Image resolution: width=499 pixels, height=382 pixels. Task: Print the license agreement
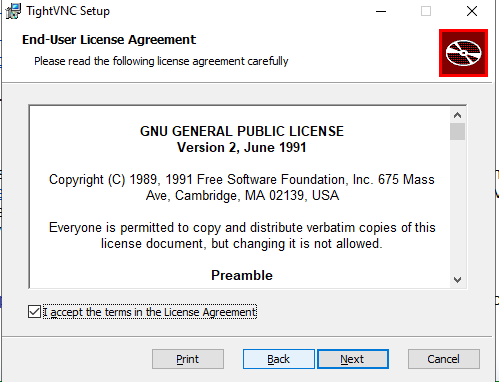pyautogui.click(x=188, y=359)
